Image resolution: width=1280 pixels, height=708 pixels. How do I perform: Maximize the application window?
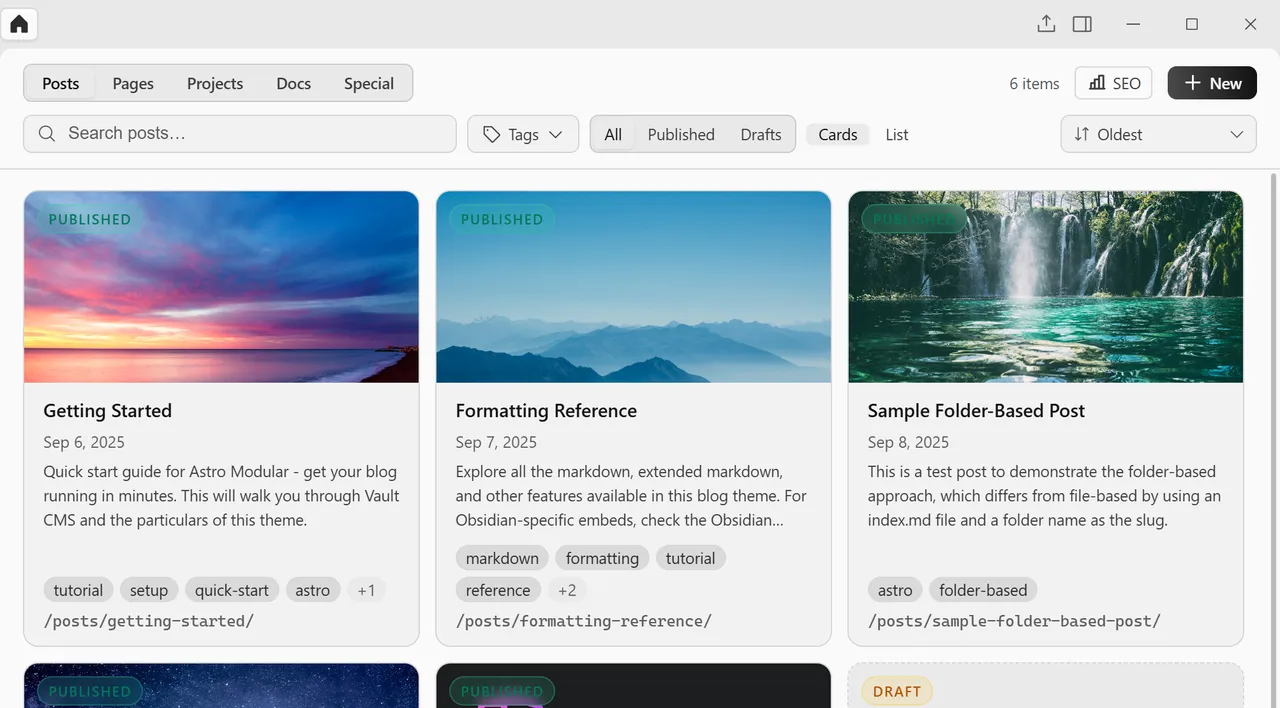pyautogui.click(x=1191, y=24)
